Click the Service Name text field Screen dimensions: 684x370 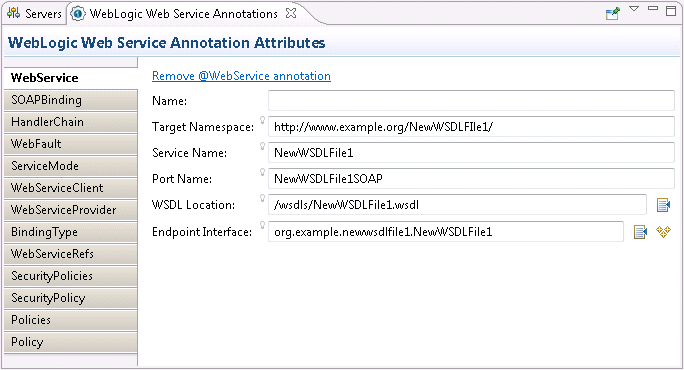coord(471,153)
